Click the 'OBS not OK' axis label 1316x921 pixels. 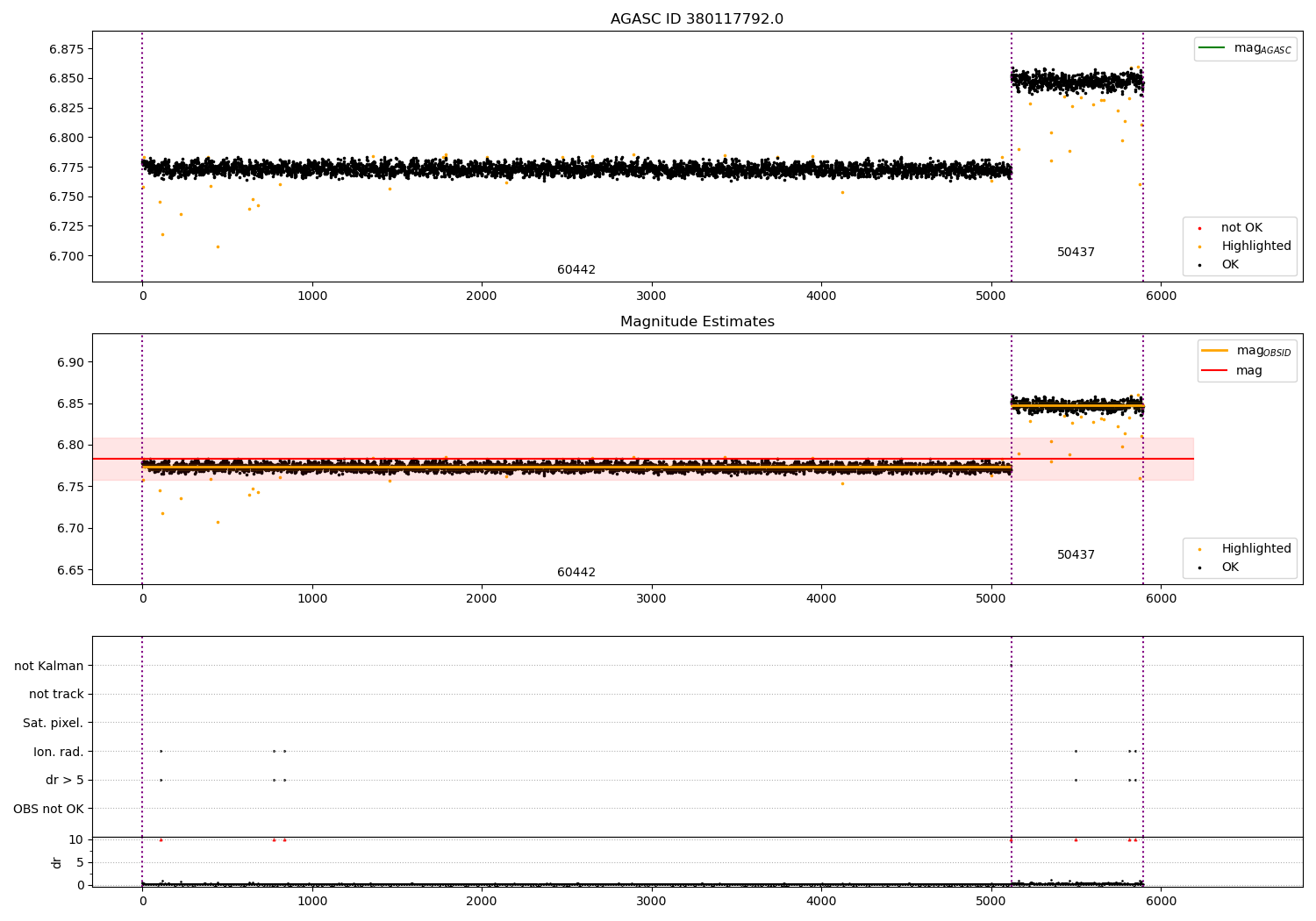[x=49, y=809]
